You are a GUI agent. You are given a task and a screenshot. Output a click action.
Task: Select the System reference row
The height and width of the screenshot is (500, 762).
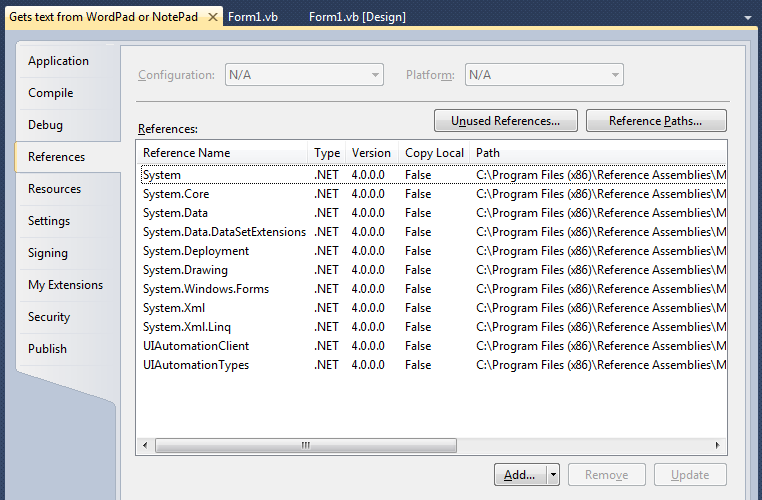tap(433, 175)
